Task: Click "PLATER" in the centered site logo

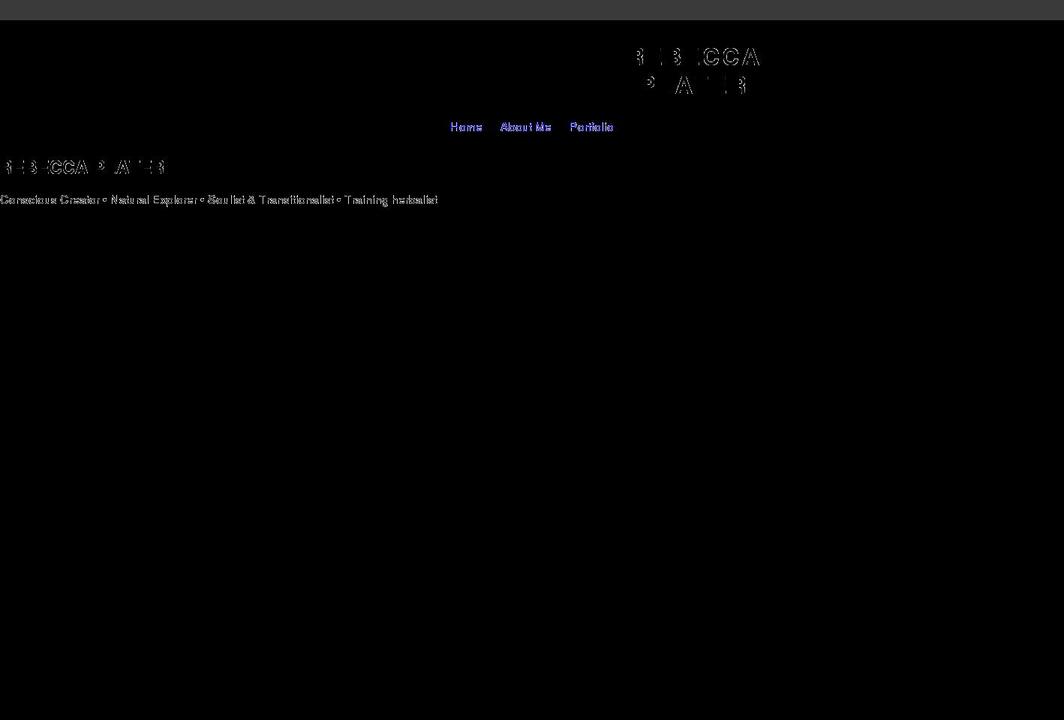Action: (x=697, y=86)
